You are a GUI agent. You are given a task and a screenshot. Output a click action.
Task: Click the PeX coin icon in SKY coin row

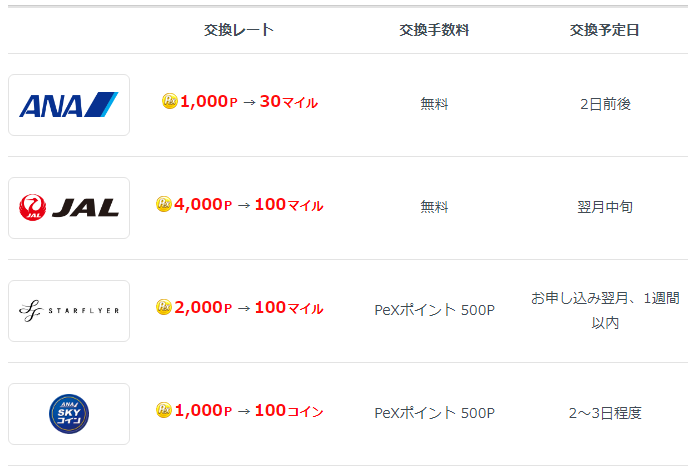164,410
